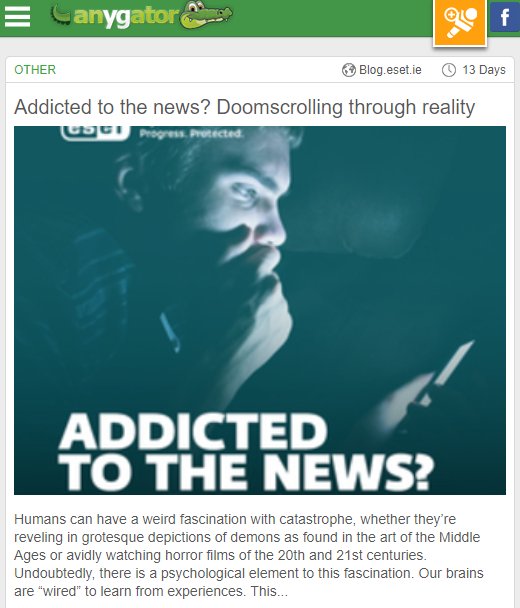Open the orange search microphone button
Image resolution: width=520 pixels, height=608 pixels.
point(460,22)
